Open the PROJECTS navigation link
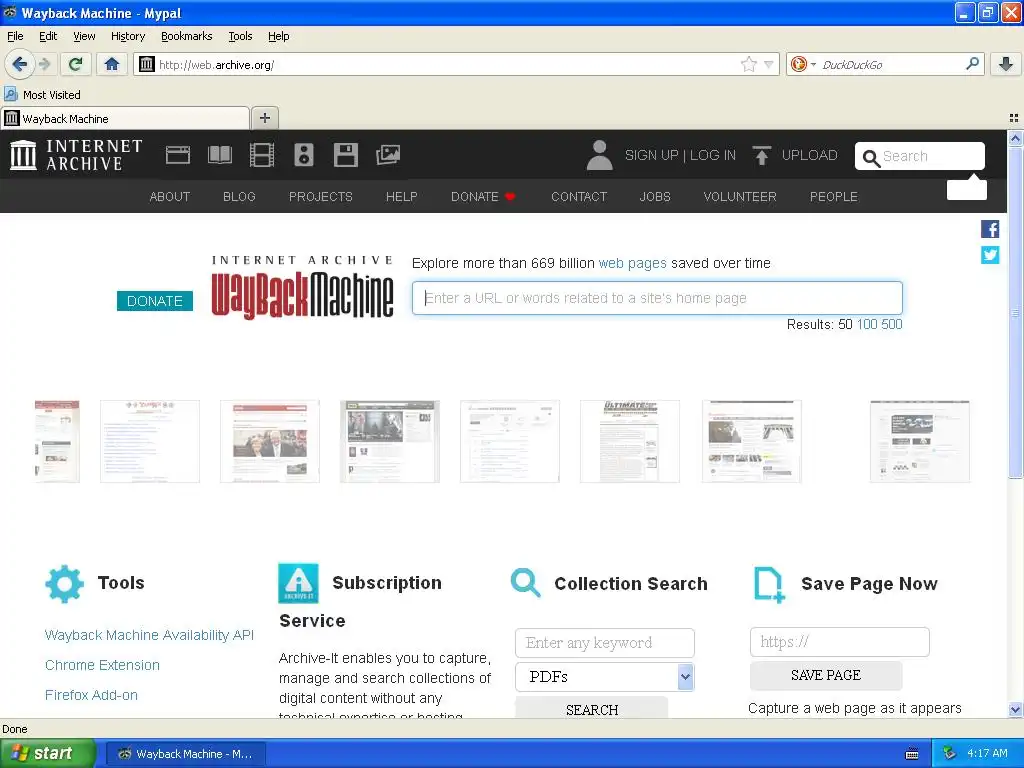 pyautogui.click(x=321, y=197)
